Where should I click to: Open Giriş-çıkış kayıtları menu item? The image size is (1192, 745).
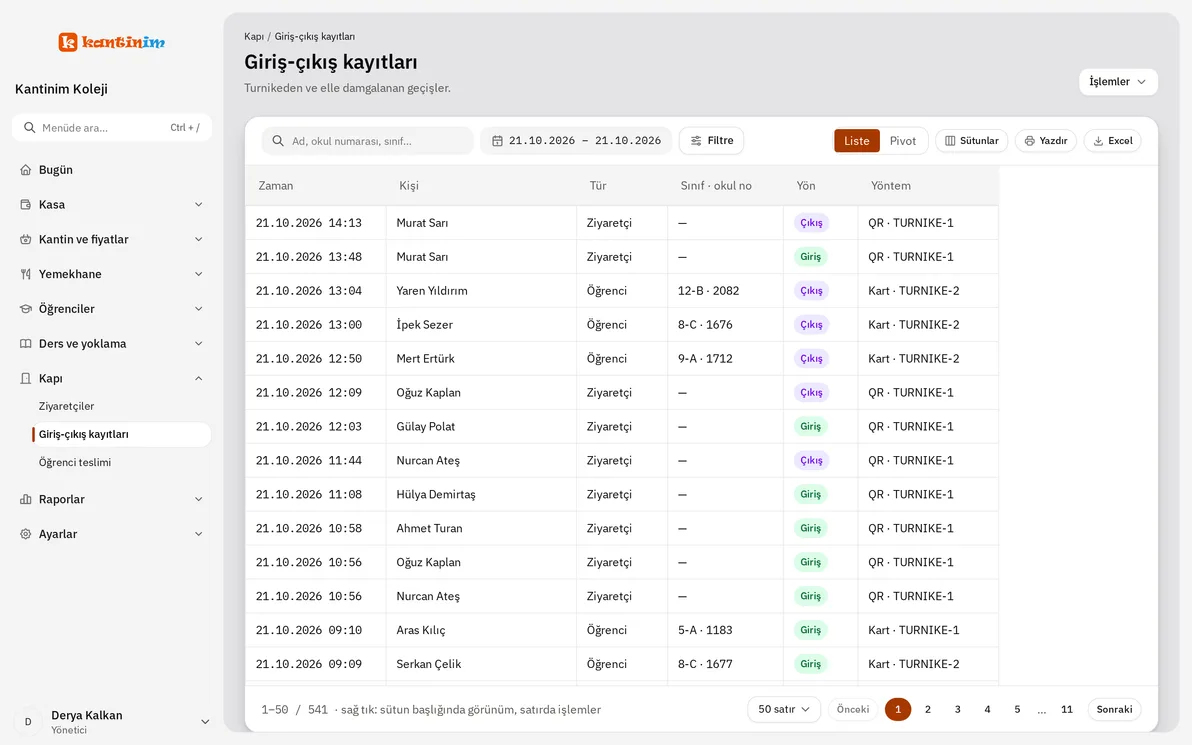(120, 434)
